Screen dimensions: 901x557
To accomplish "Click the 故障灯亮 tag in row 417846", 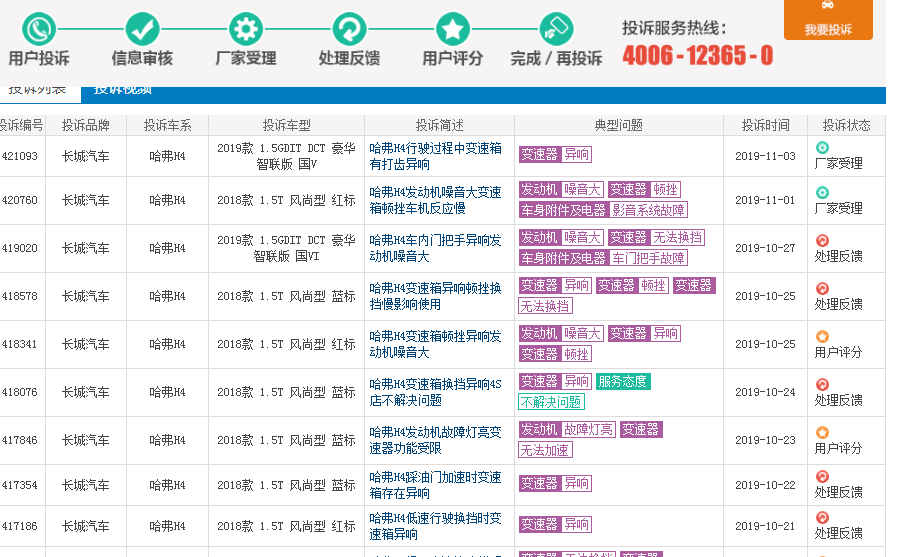I will click(x=588, y=429).
